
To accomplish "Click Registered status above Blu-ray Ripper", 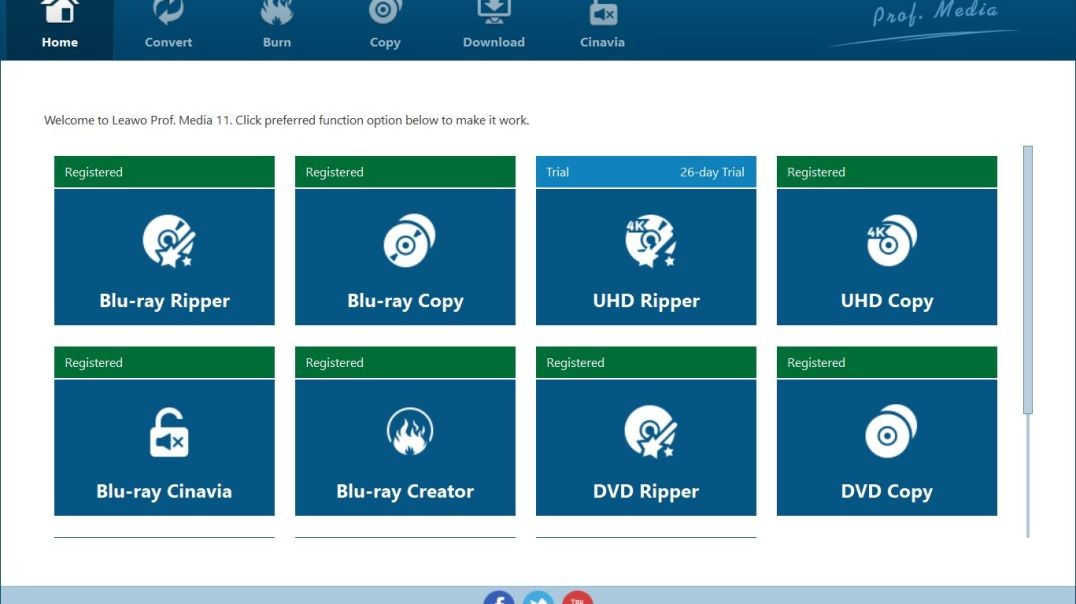I will 93,172.
